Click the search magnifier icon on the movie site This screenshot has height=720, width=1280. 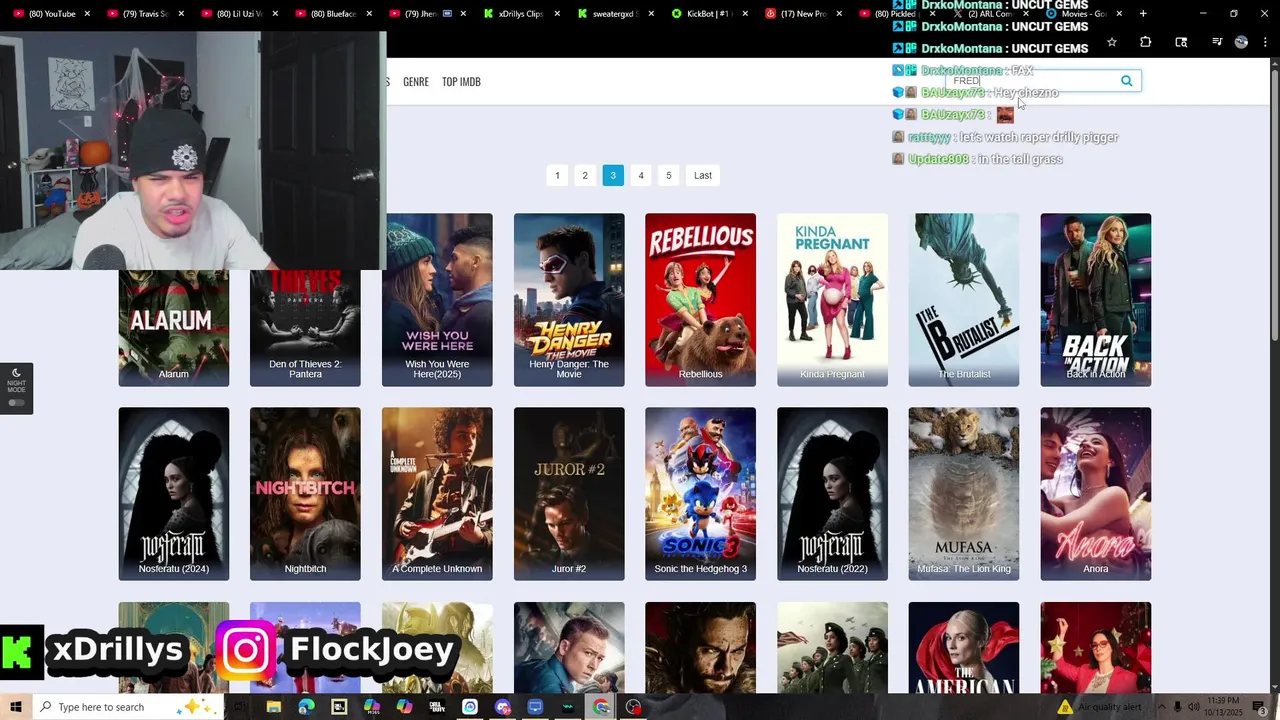pos(1127,81)
